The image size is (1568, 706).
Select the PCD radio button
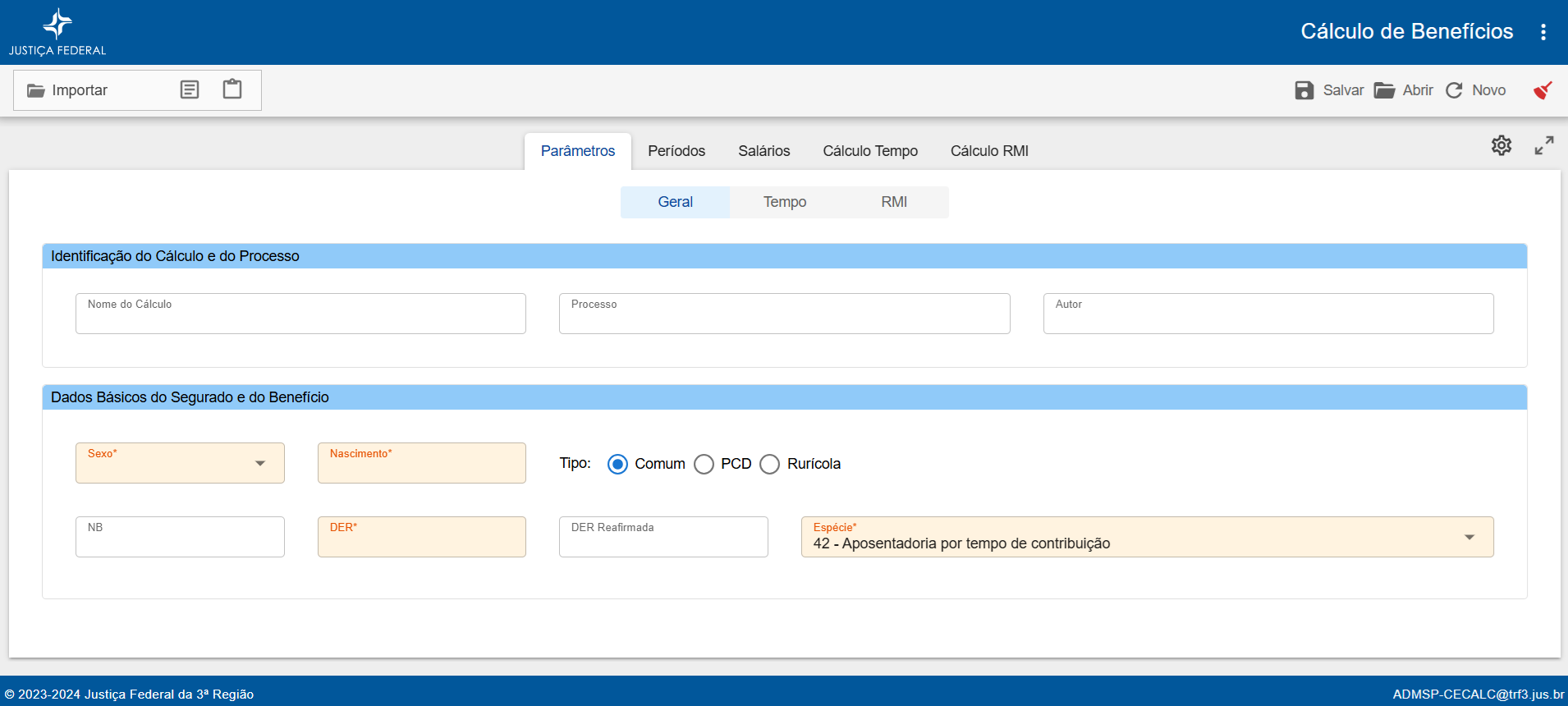(704, 465)
